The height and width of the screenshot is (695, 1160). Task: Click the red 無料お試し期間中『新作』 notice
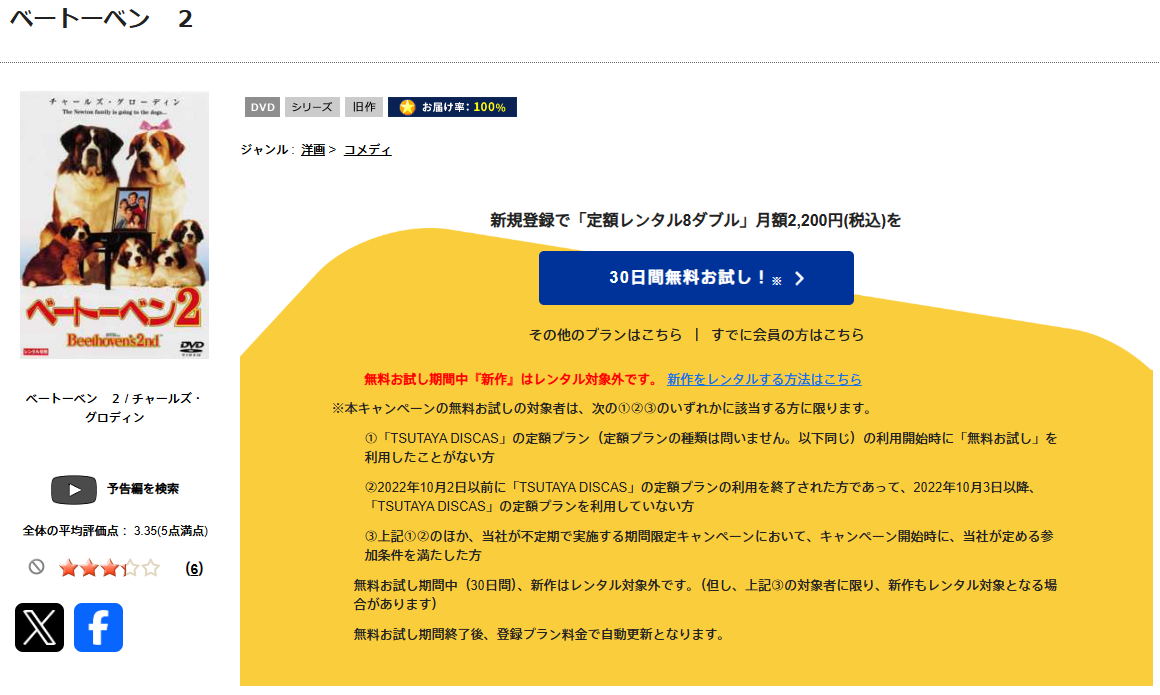[x=510, y=379]
